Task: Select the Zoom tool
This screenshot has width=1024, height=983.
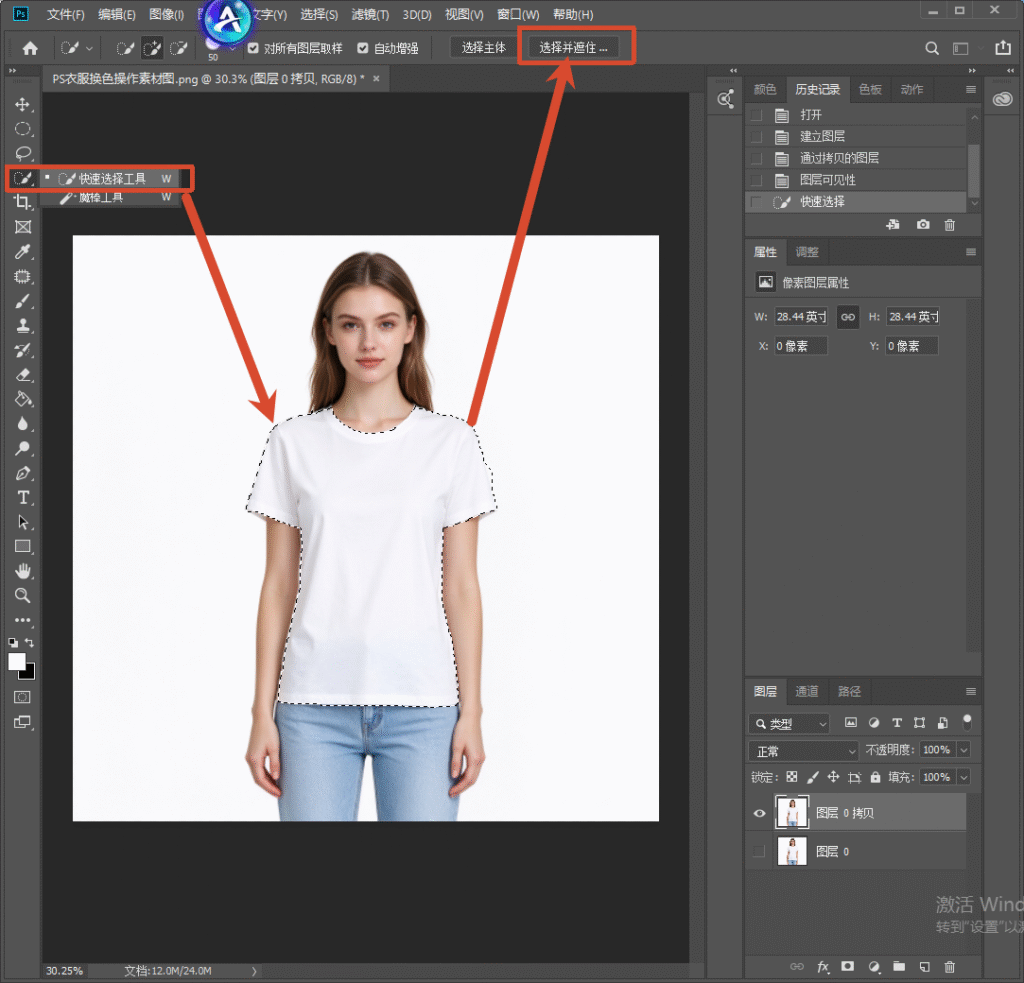Action: coord(23,596)
